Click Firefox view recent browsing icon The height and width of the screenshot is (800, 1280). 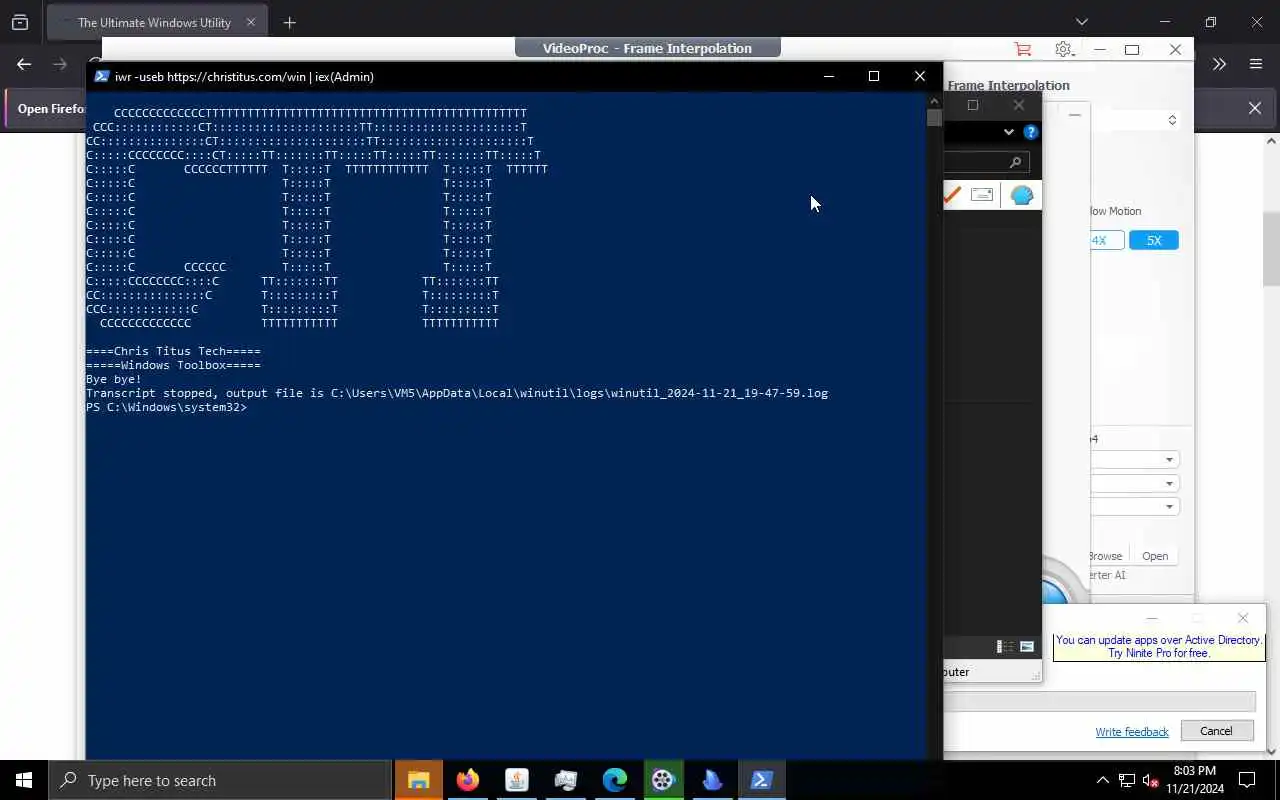(x=20, y=22)
